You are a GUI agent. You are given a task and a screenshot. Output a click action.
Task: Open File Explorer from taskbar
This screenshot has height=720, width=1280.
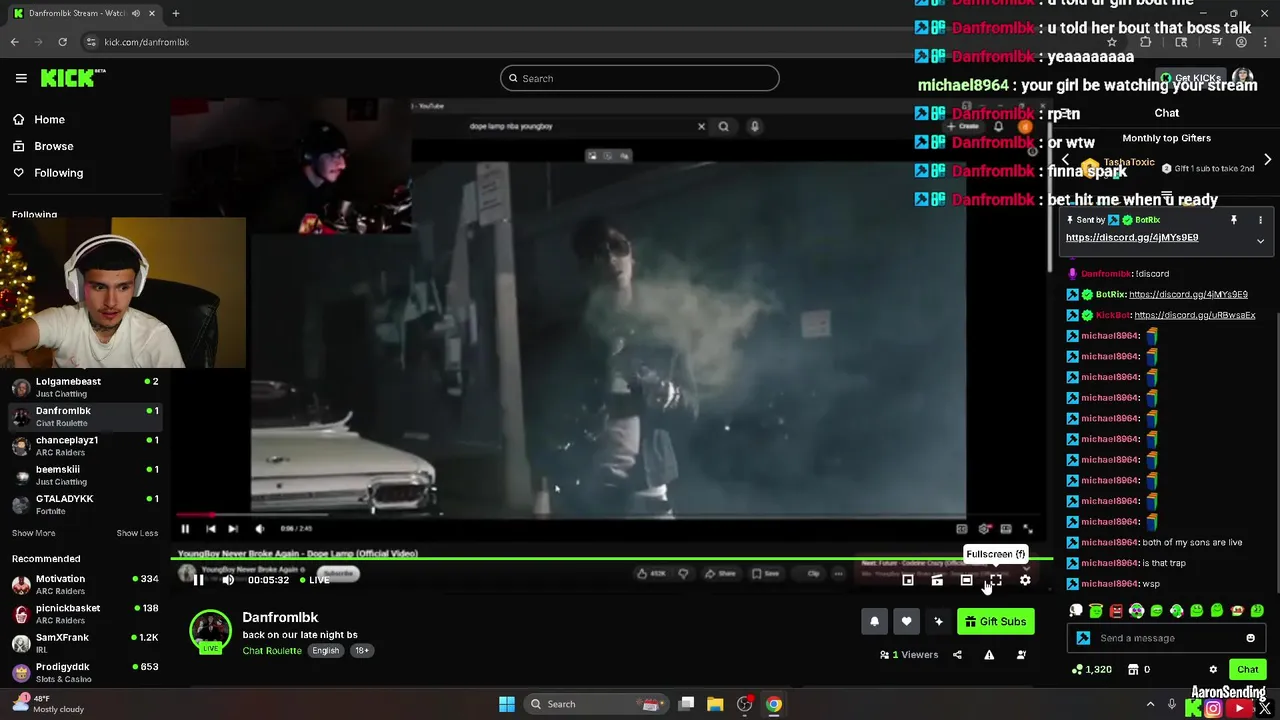[x=715, y=704]
